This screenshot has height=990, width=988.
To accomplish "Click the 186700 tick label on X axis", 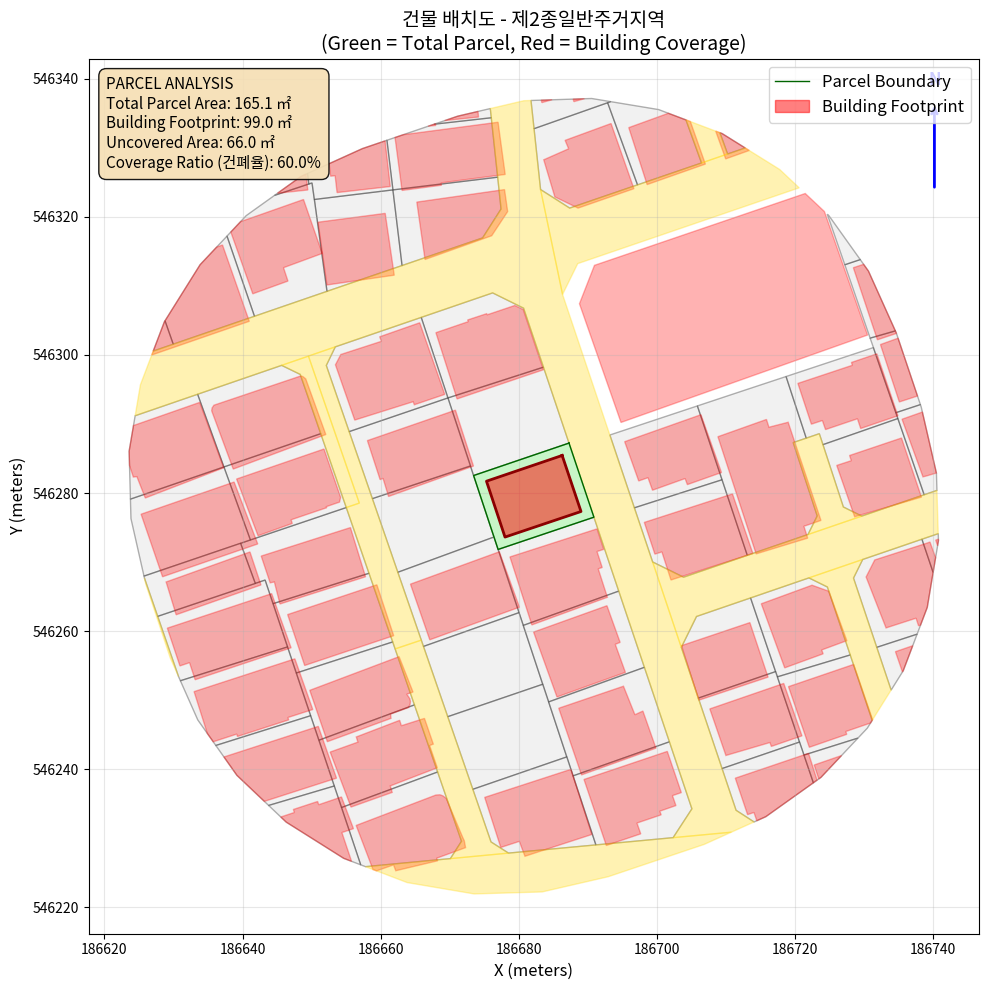I will 657,944.
